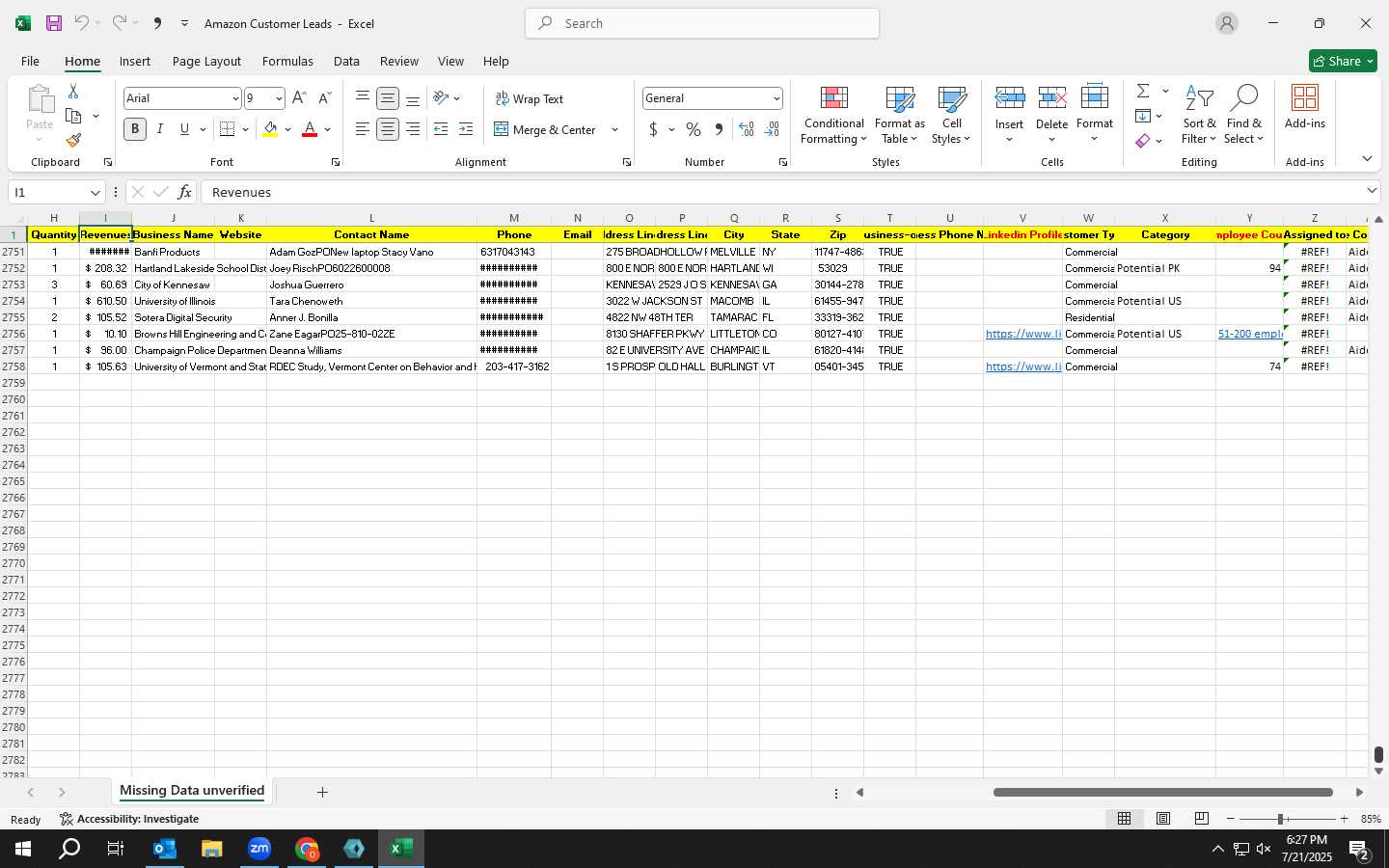The width and height of the screenshot is (1389, 868).
Task: Toggle Wrap Text
Action: coord(530,99)
